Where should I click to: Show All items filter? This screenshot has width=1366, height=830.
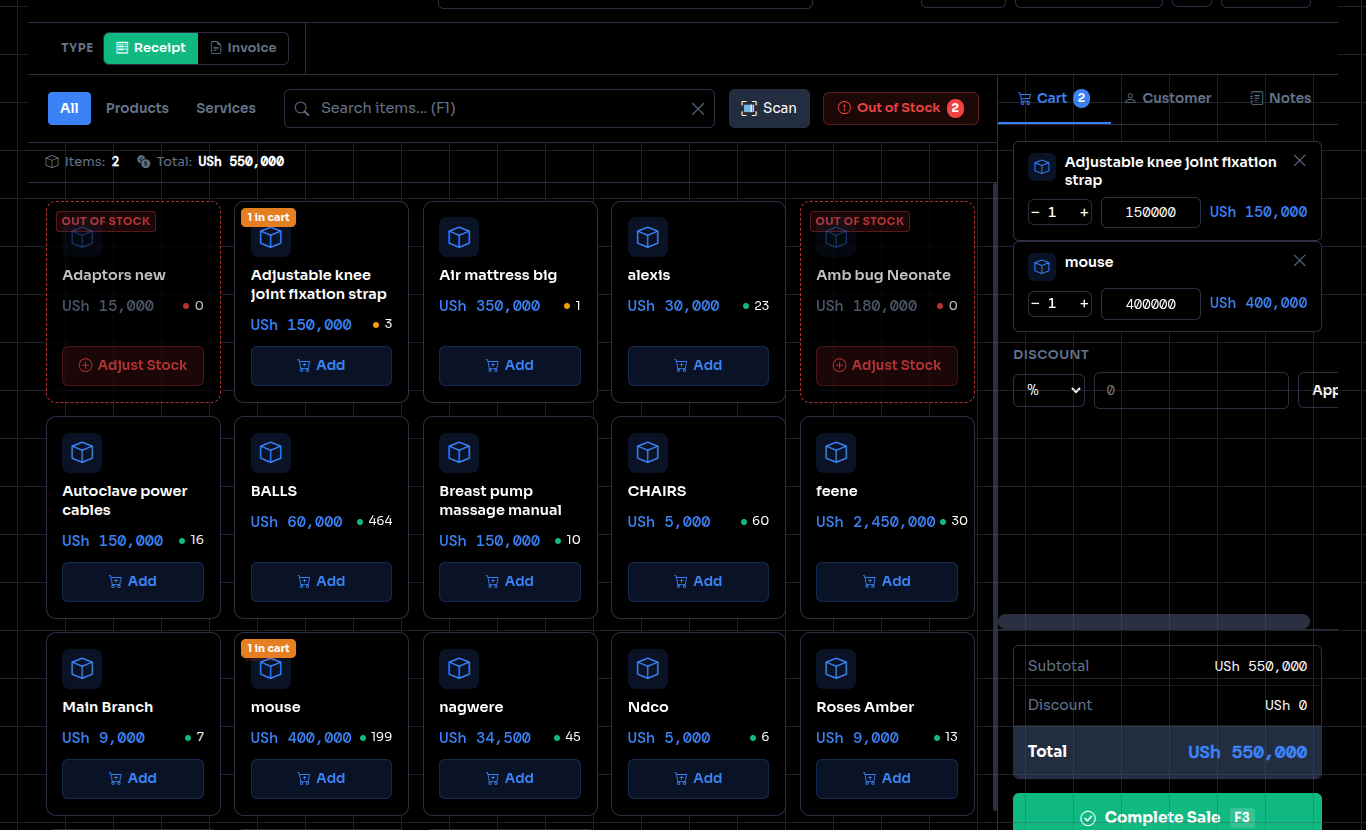pyautogui.click(x=69, y=108)
